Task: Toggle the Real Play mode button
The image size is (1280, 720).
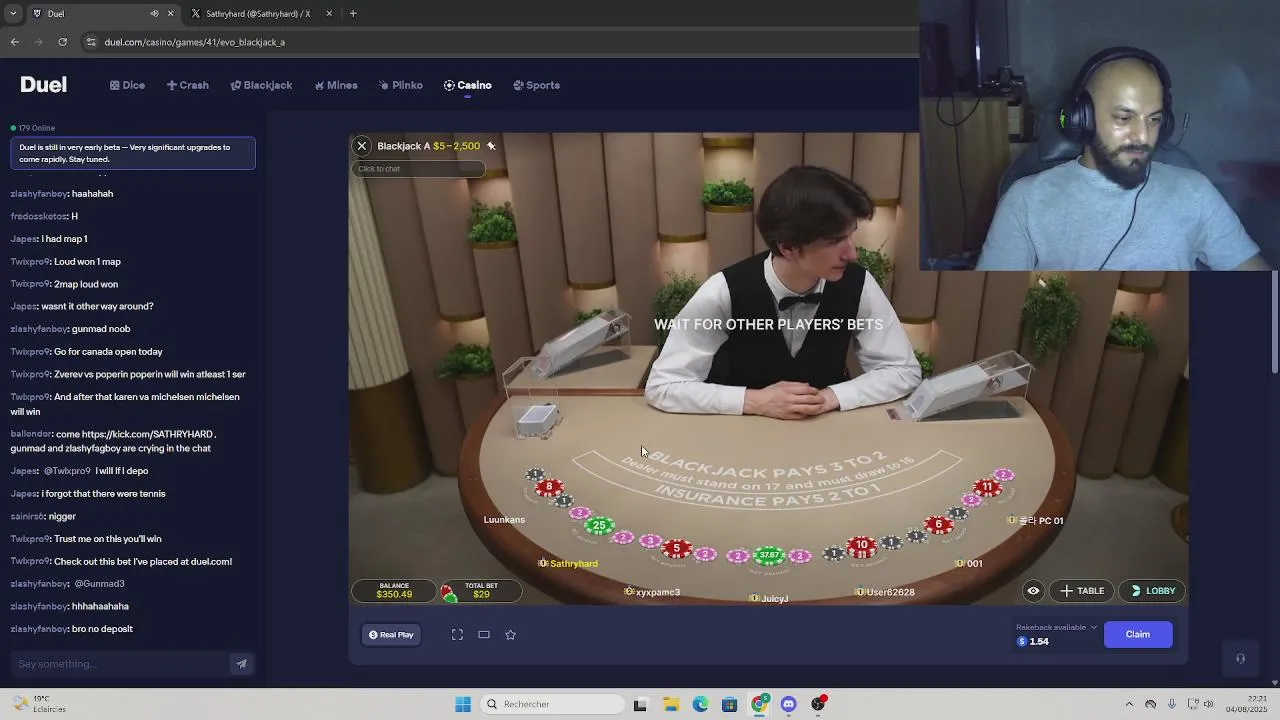Action: point(391,635)
